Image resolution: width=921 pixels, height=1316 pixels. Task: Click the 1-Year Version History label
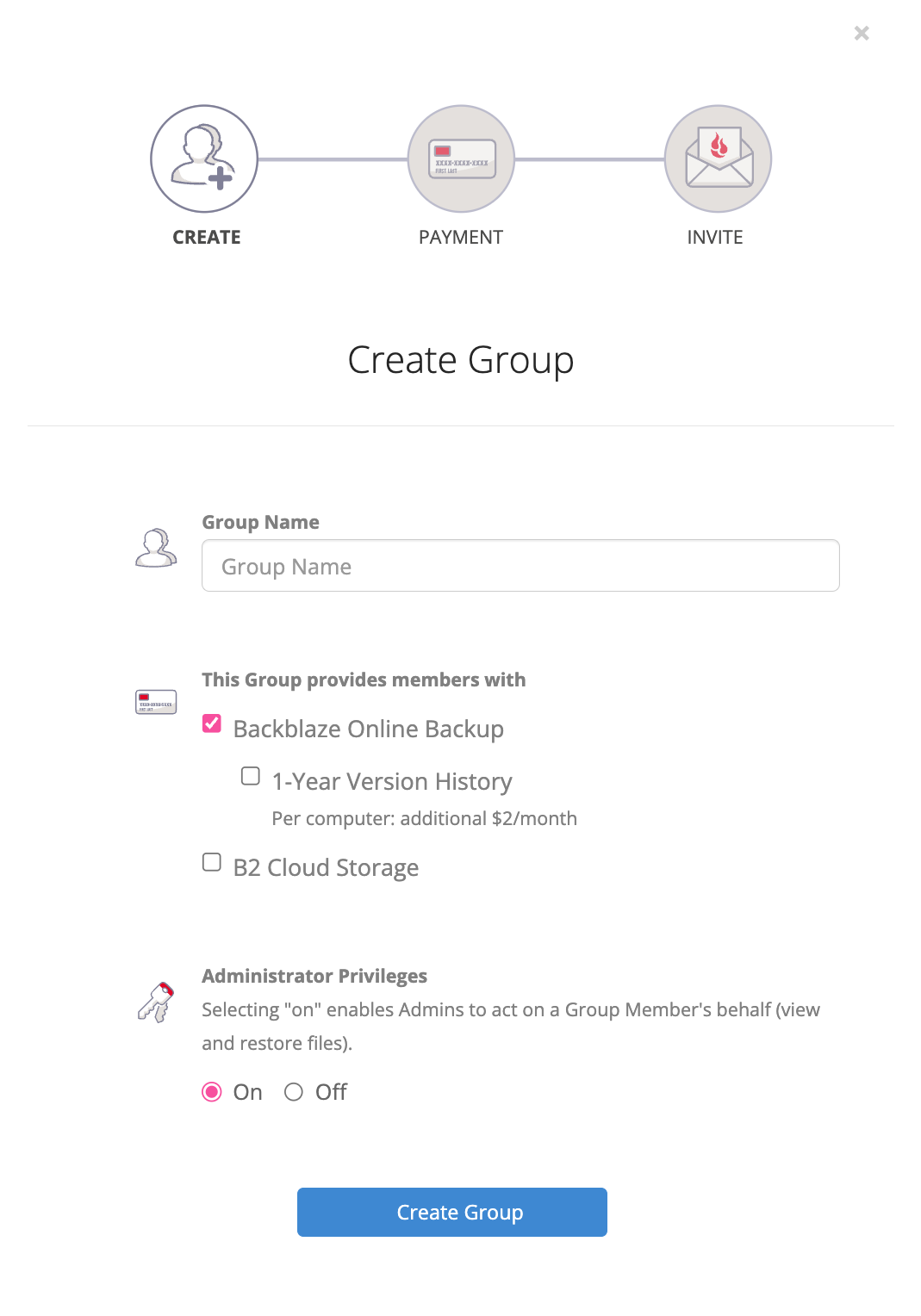pyautogui.click(x=392, y=781)
